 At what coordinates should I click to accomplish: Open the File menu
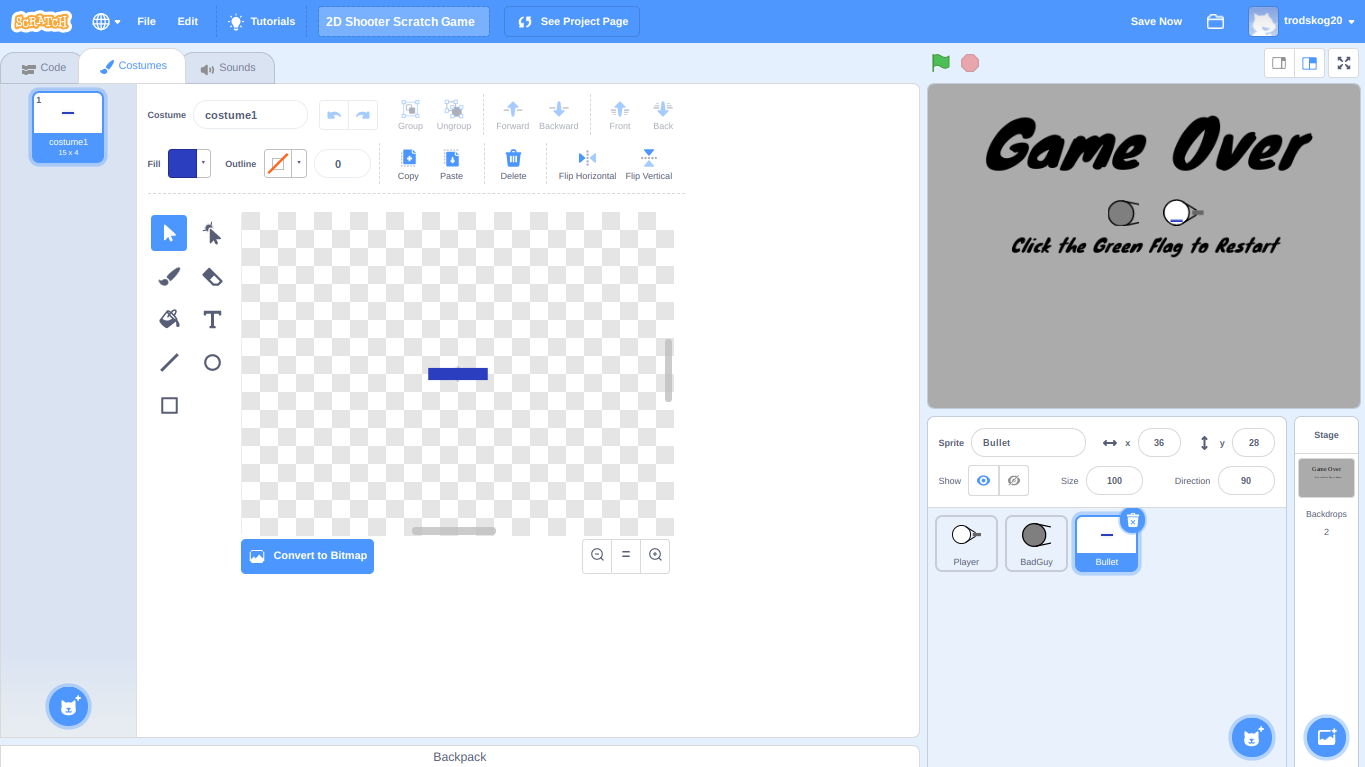pyautogui.click(x=146, y=21)
